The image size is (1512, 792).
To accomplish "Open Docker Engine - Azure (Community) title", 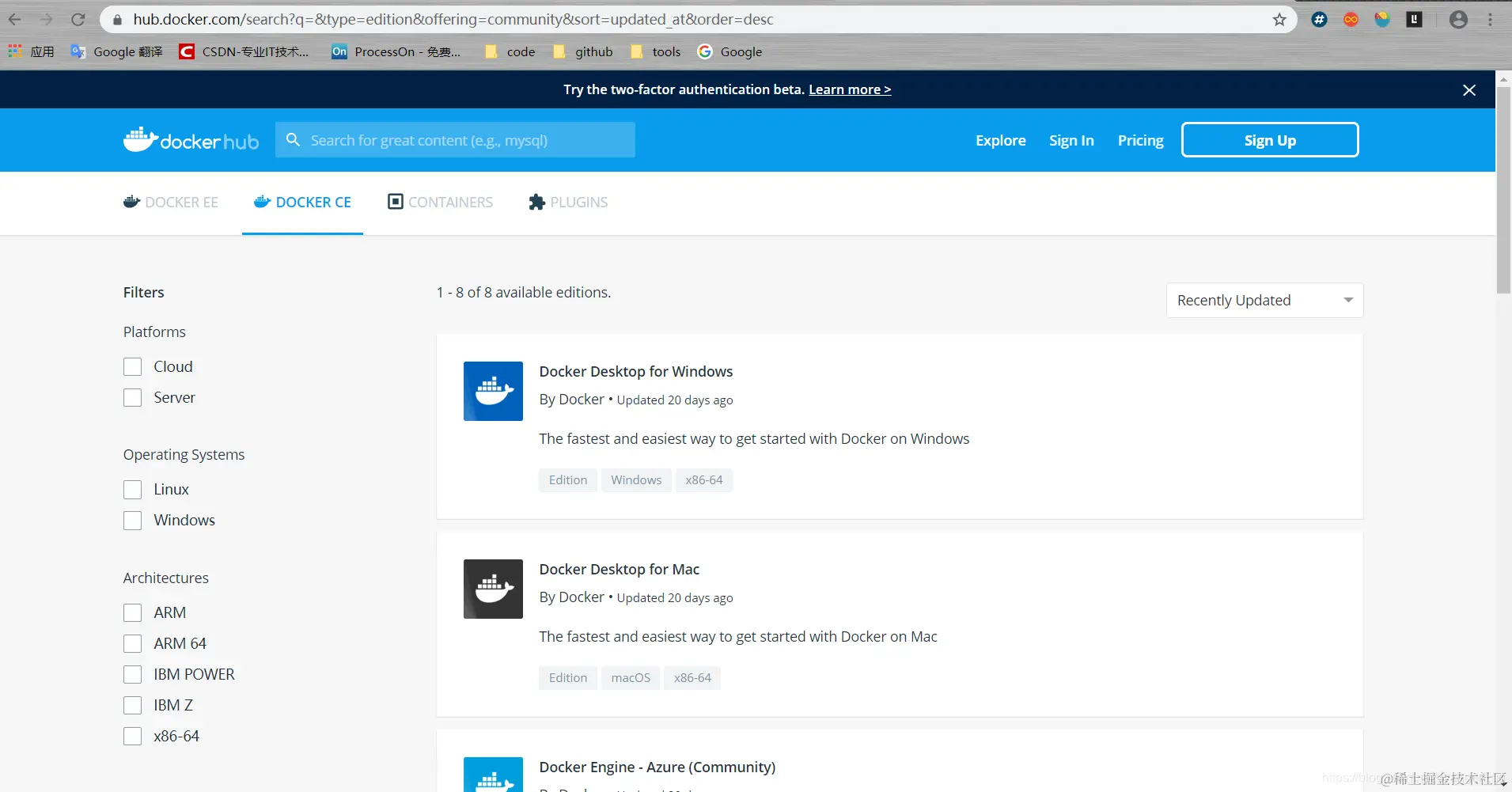I will click(x=657, y=767).
